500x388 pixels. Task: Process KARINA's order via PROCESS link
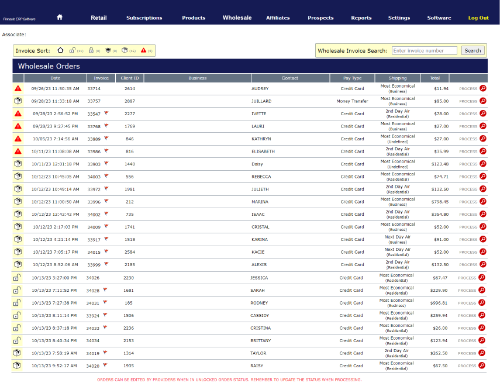coord(468,239)
